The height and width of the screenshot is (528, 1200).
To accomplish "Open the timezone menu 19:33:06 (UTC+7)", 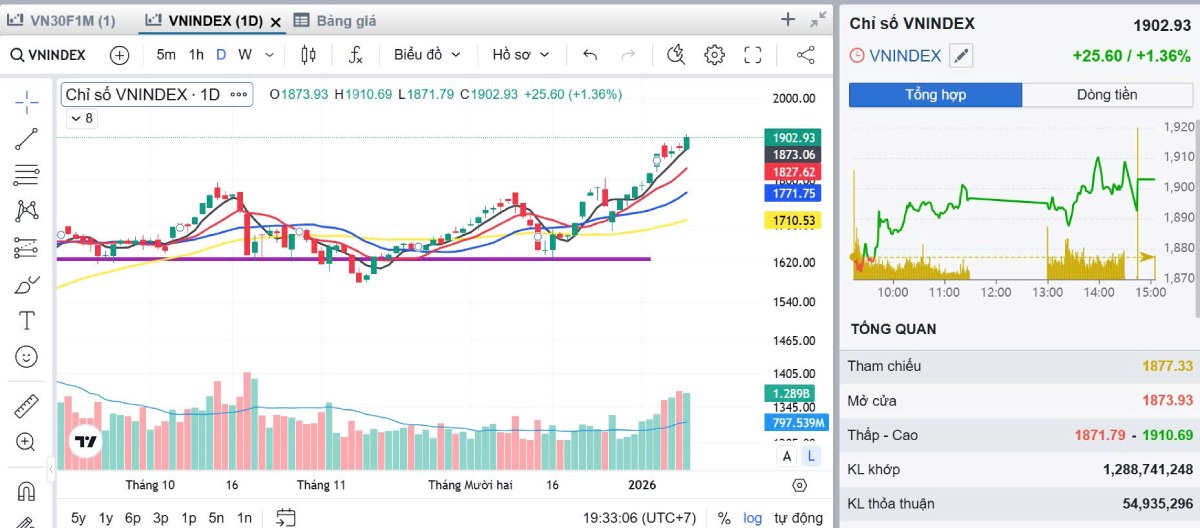I will point(640,518).
